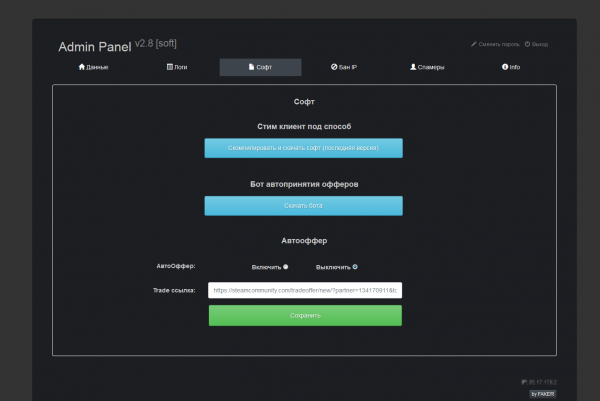Click the Скомпилировать и скачать софт button
The image size is (600, 401).
(304, 148)
